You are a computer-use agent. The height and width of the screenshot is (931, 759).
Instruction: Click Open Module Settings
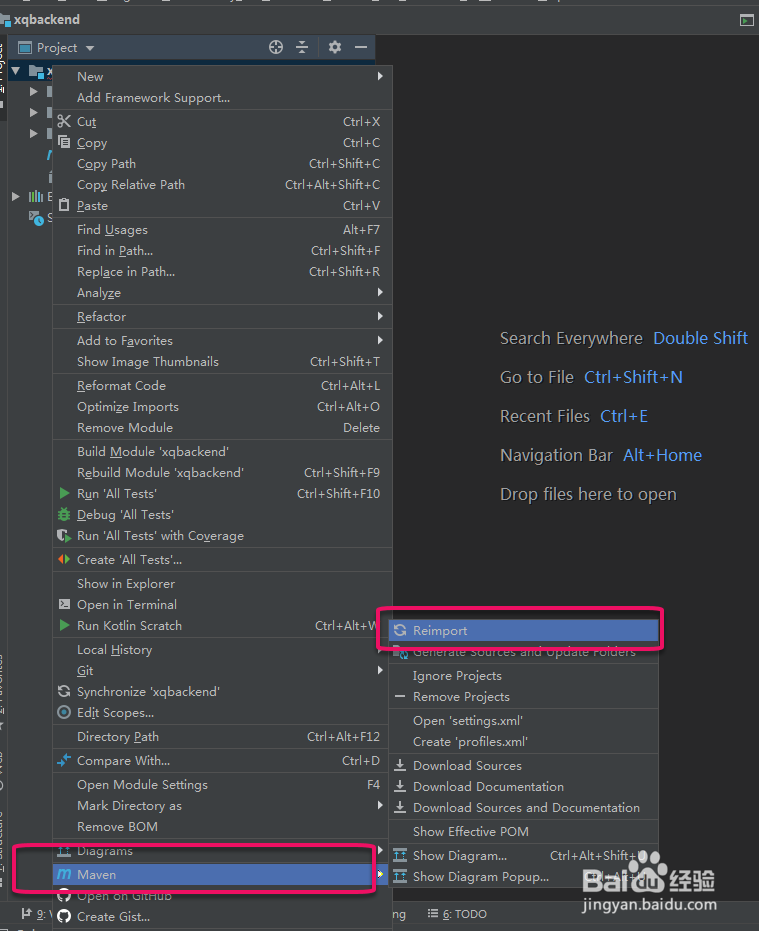(142, 784)
